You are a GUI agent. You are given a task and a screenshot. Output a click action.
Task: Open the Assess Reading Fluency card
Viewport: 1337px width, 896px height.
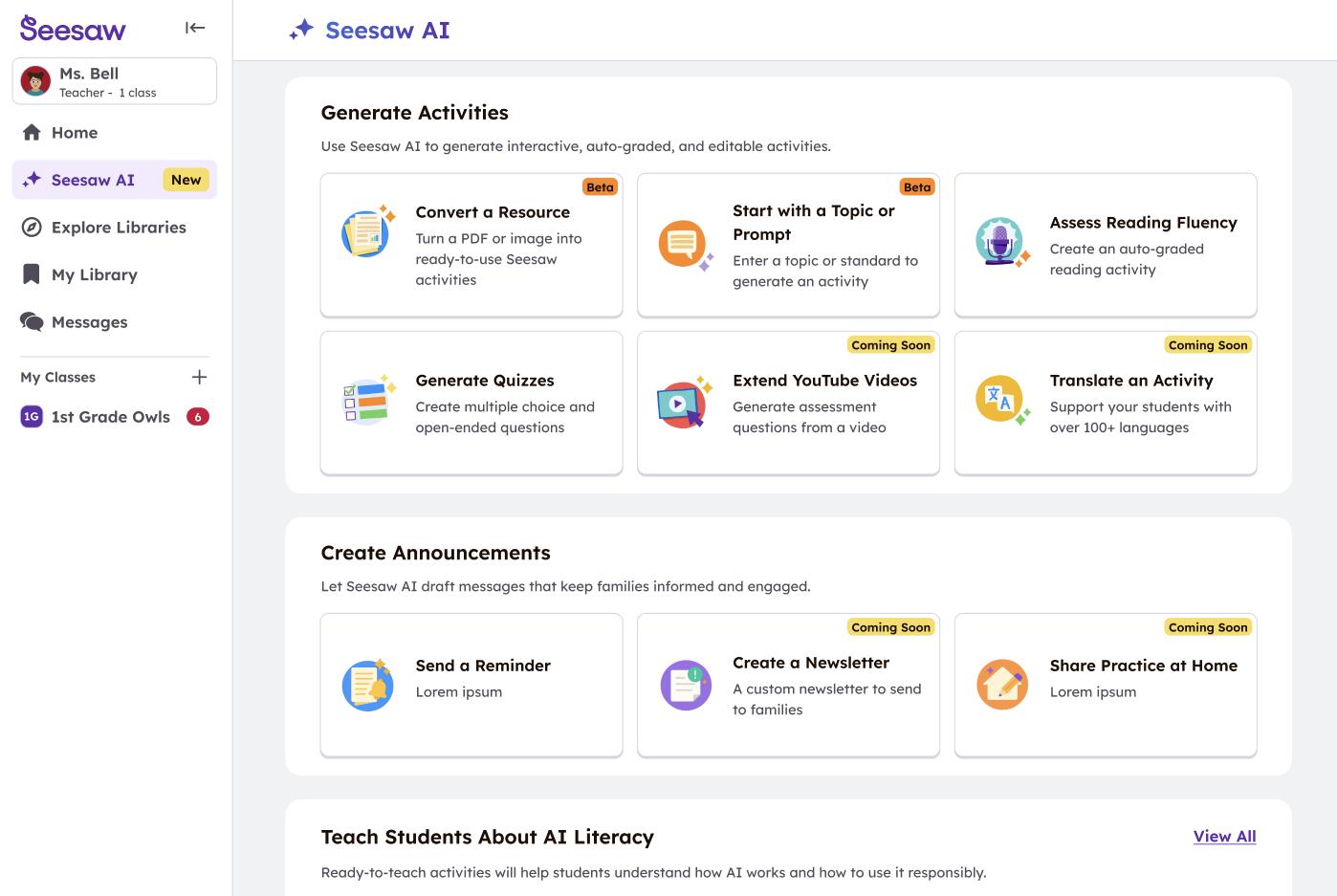point(1106,245)
